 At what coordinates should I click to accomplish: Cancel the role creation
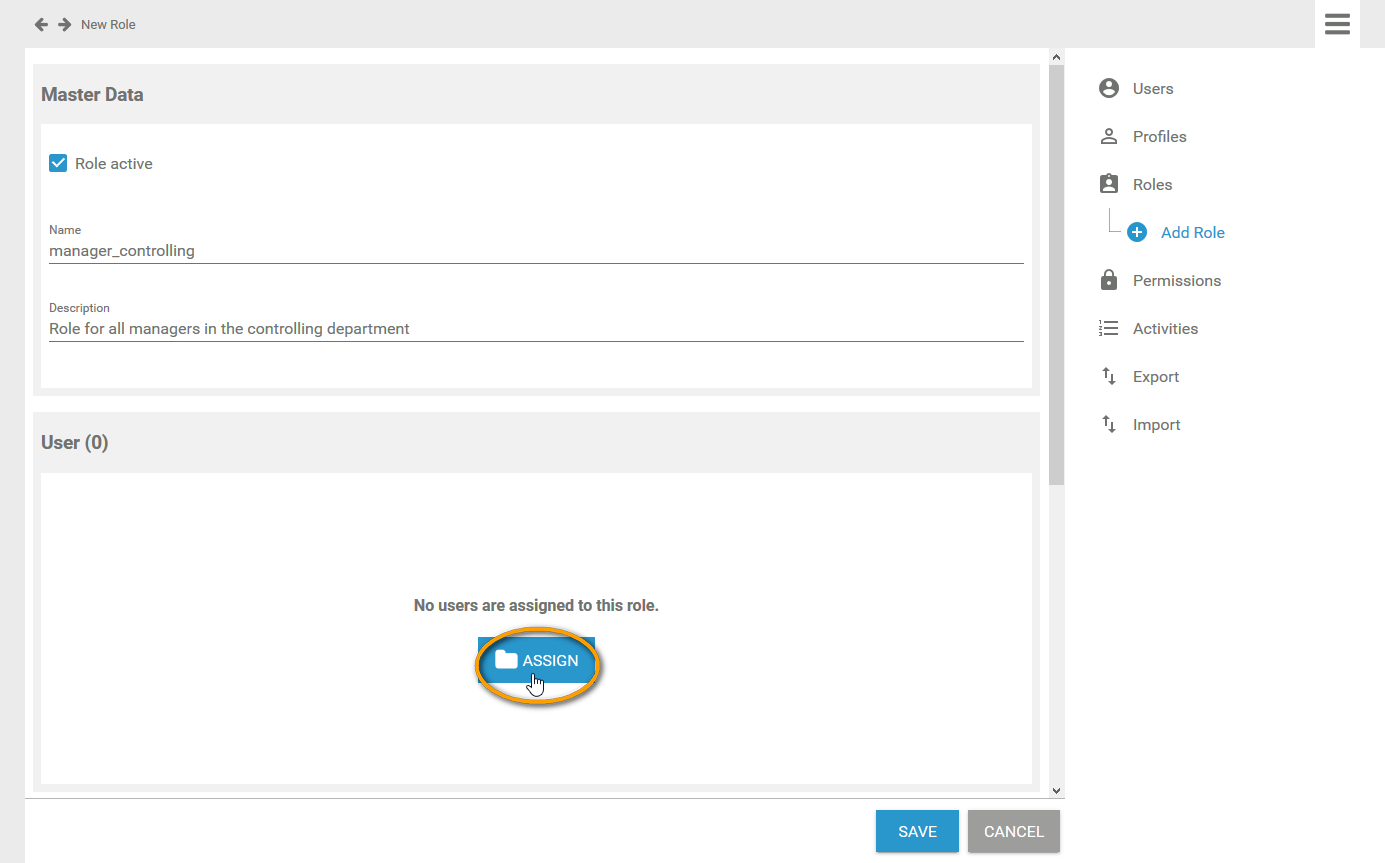pyautogui.click(x=1013, y=831)
